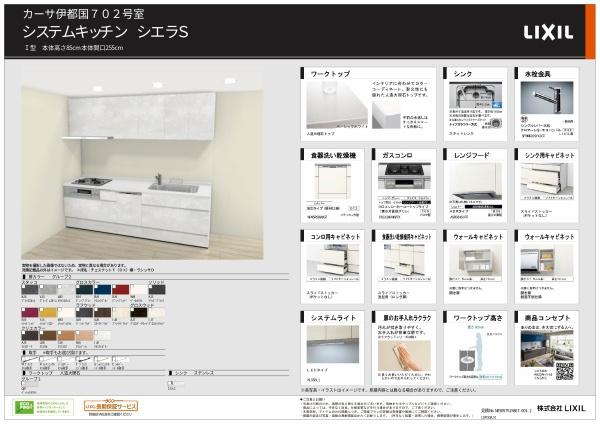Click the レンジフード card heading
The image size is (600, 424).
pyautogui.click(x=471, y=155)
